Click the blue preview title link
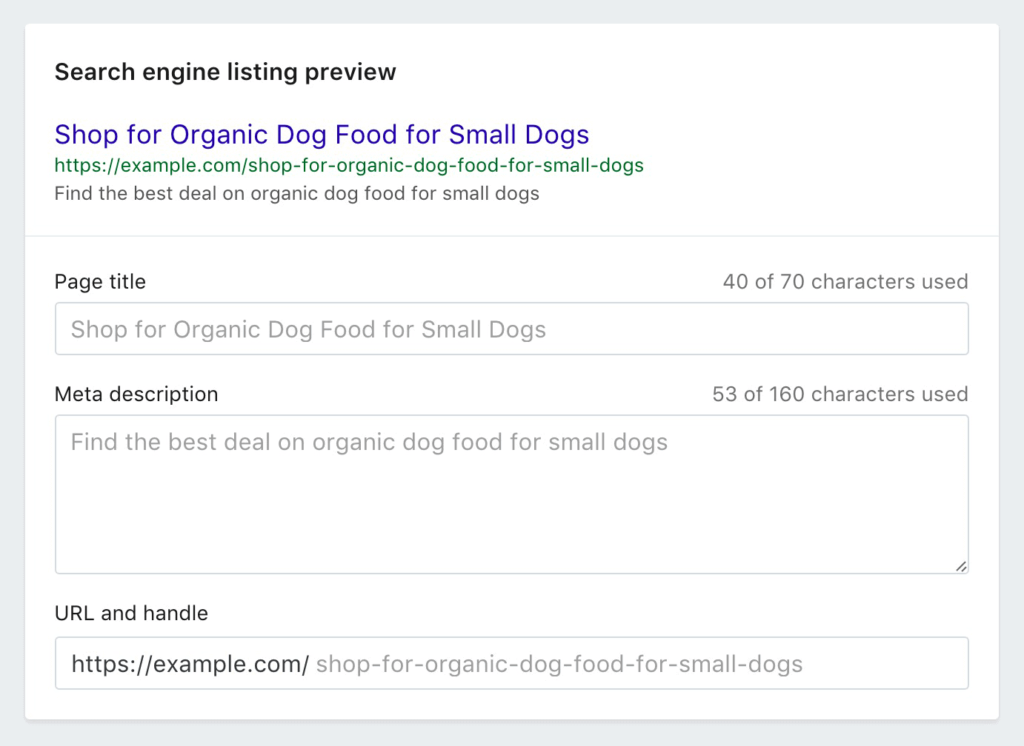Viewport: 1024px width, 746px height. [321, 134]
